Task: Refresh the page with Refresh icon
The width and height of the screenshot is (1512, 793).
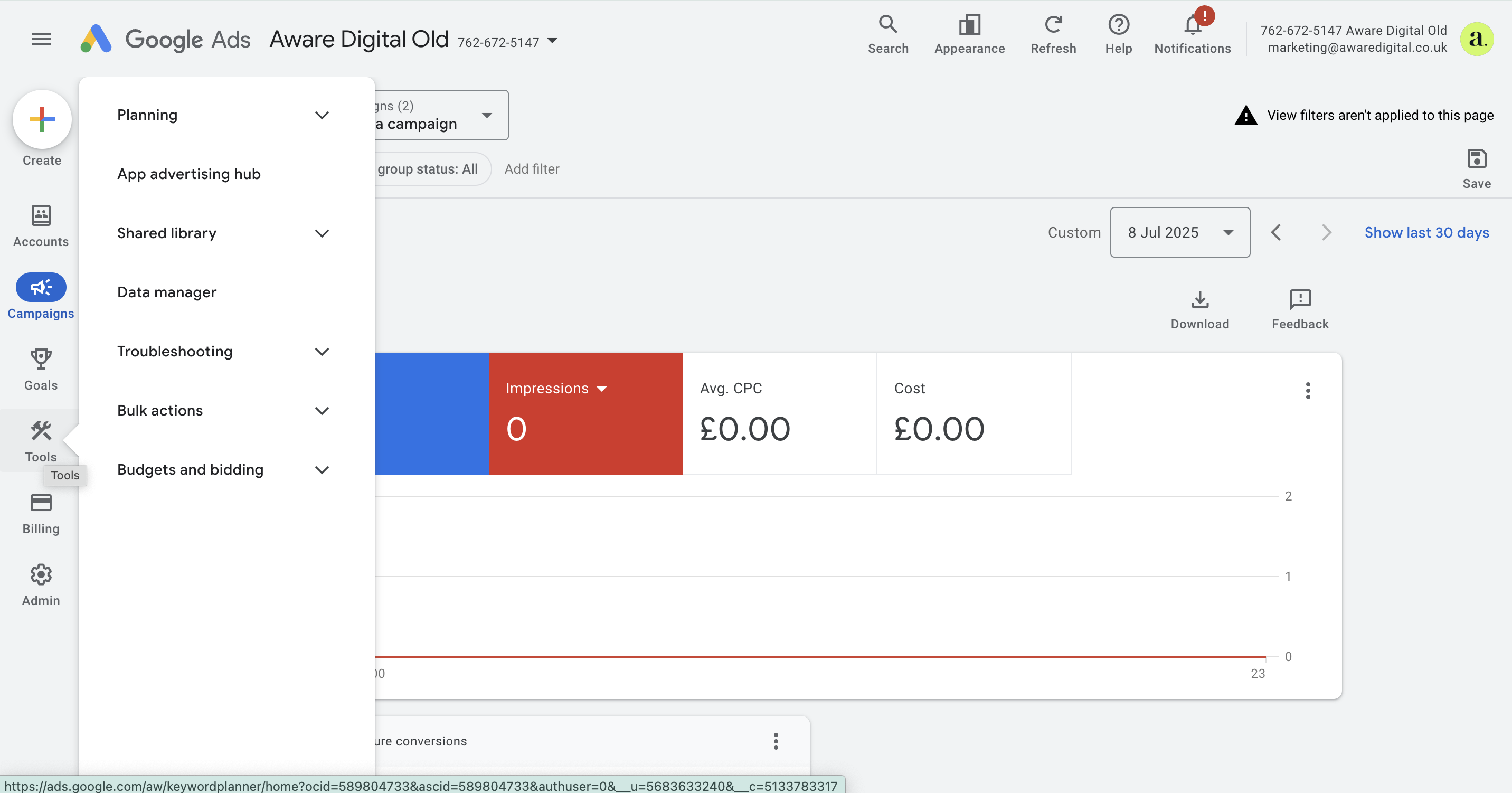Action: (x=1053, y=35)
